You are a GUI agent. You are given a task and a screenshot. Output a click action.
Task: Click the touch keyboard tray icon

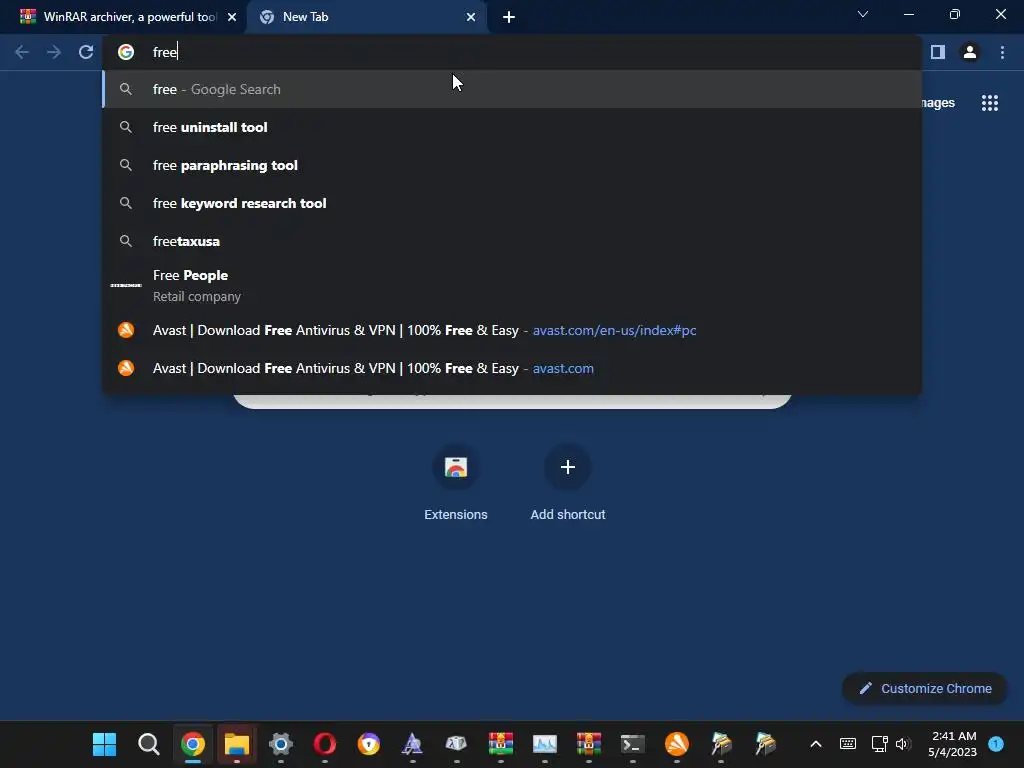pos(848,744)
